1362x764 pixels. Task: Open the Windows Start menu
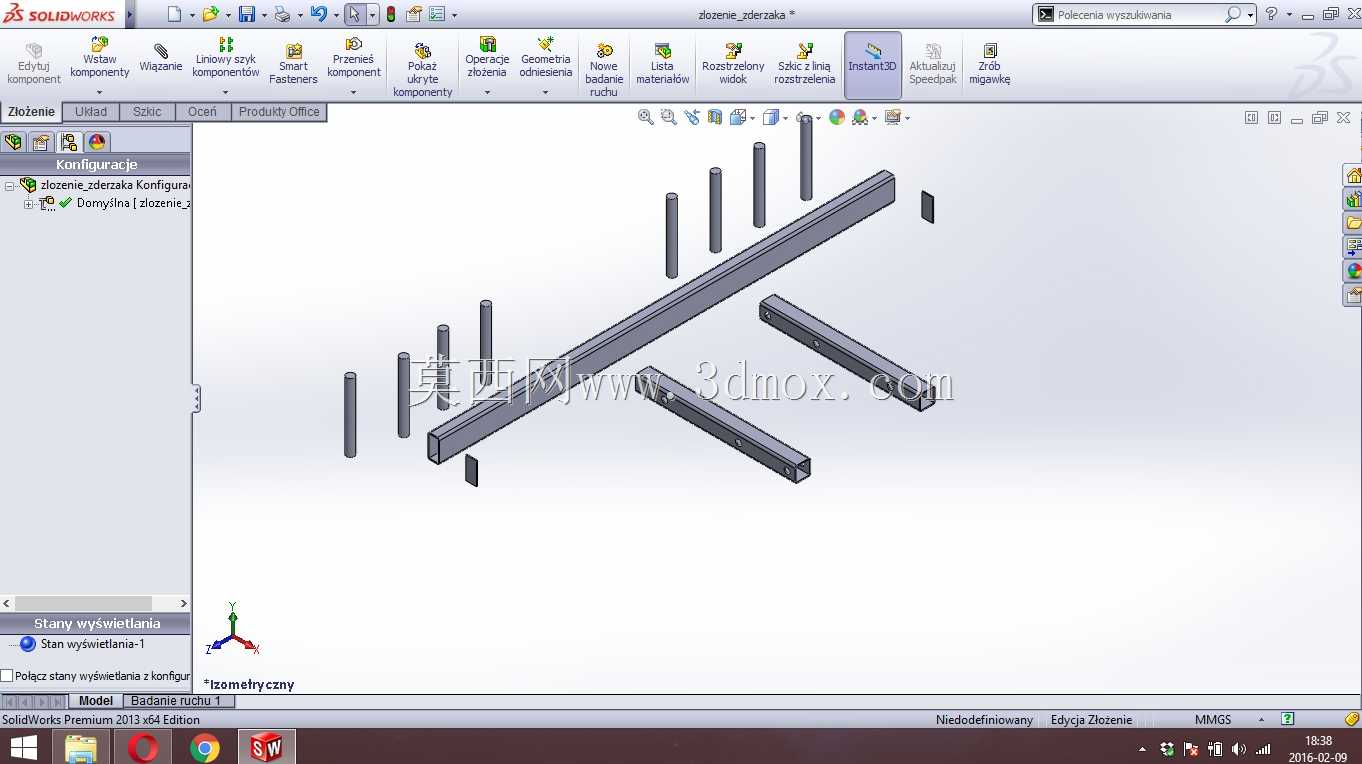[24, 747]
